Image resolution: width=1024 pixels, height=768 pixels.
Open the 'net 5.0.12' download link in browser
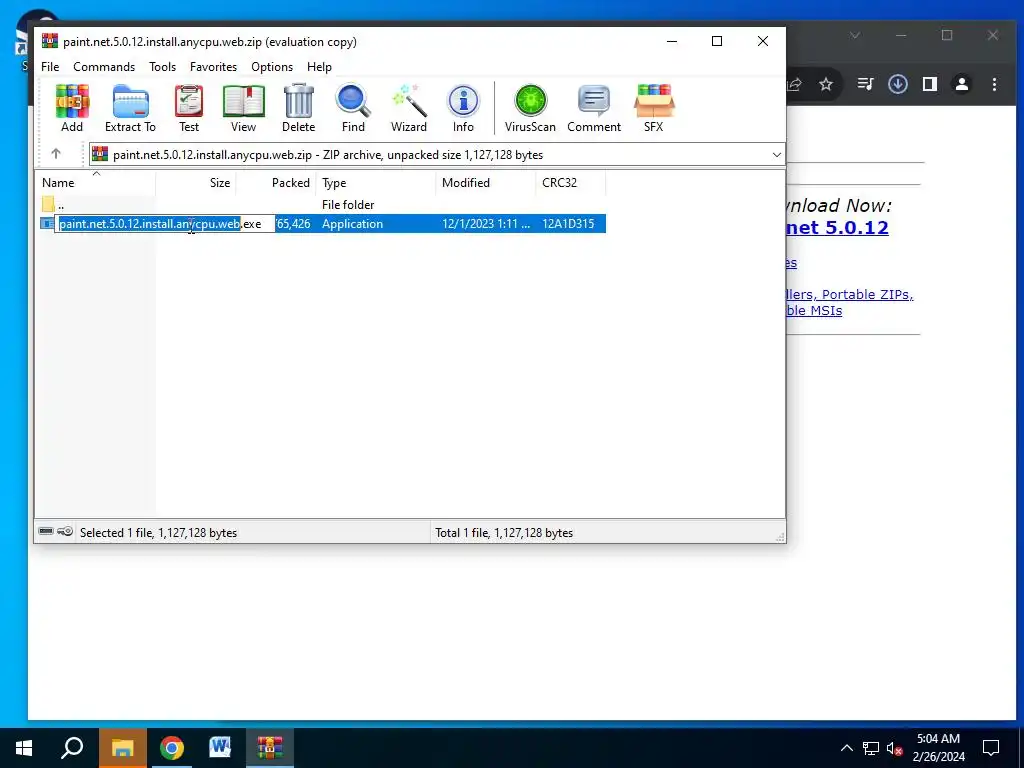tap(837, 227)
